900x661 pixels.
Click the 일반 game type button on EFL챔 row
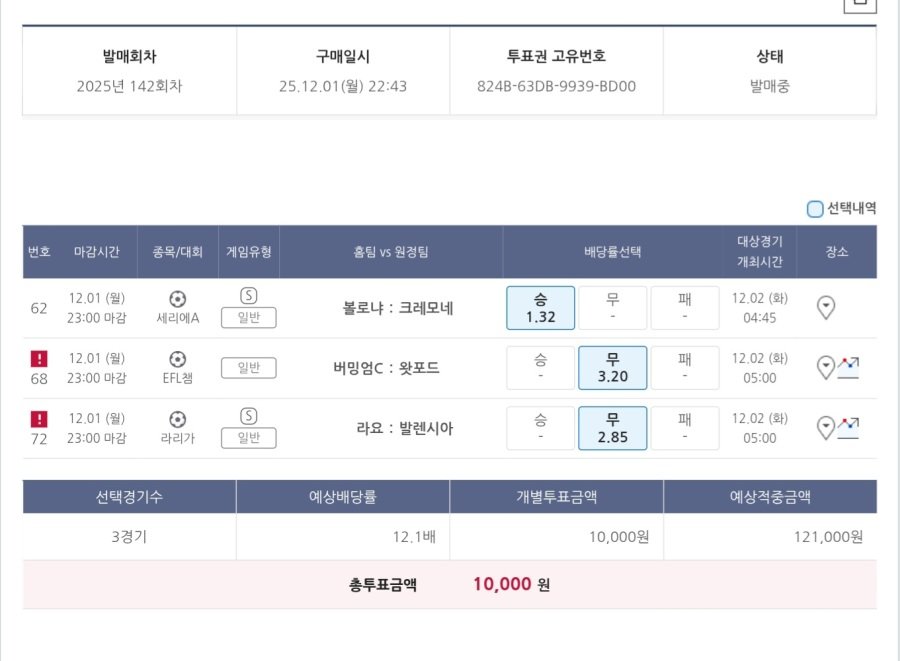point(248,367)
